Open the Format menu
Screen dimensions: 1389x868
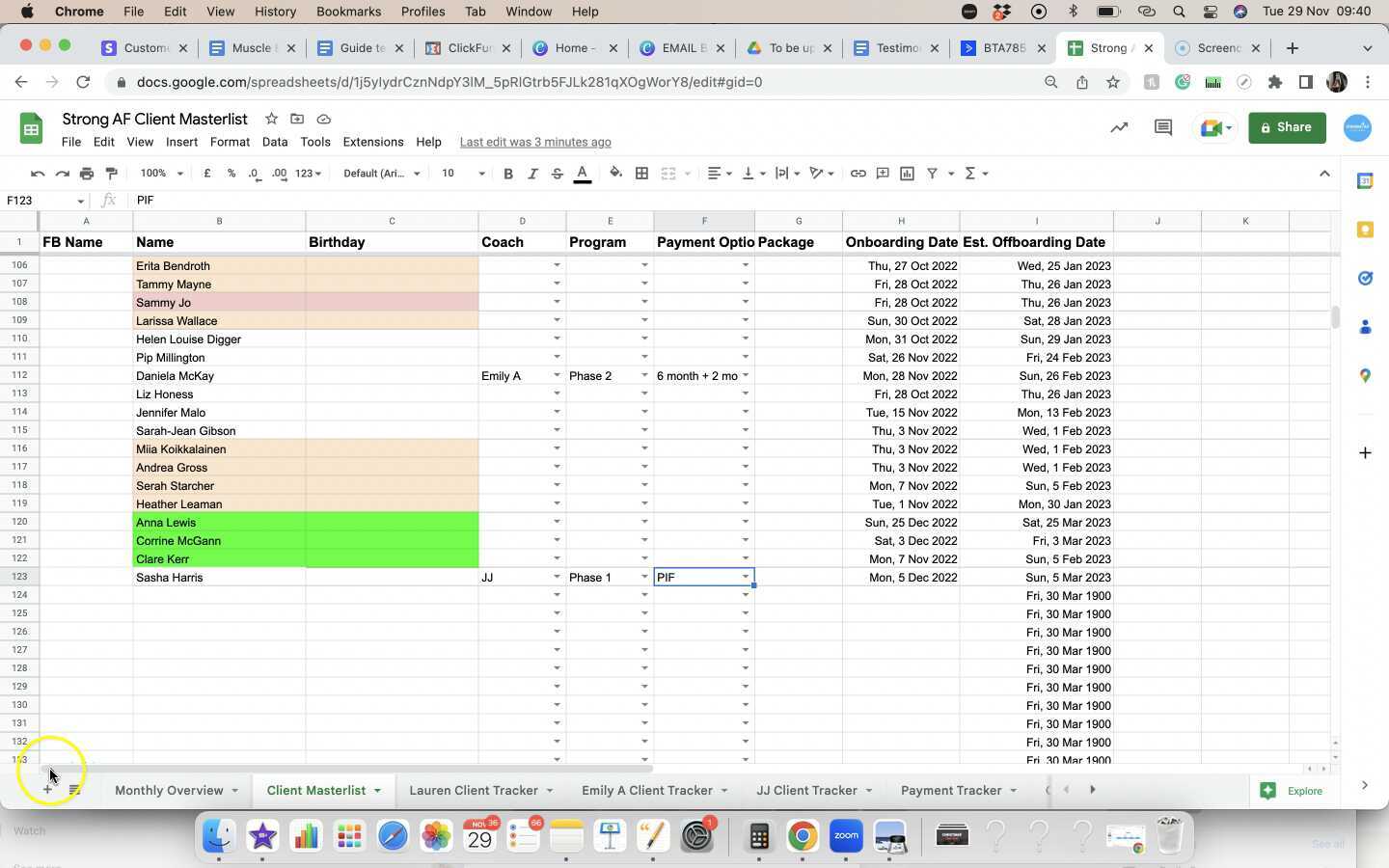point(230,142)
